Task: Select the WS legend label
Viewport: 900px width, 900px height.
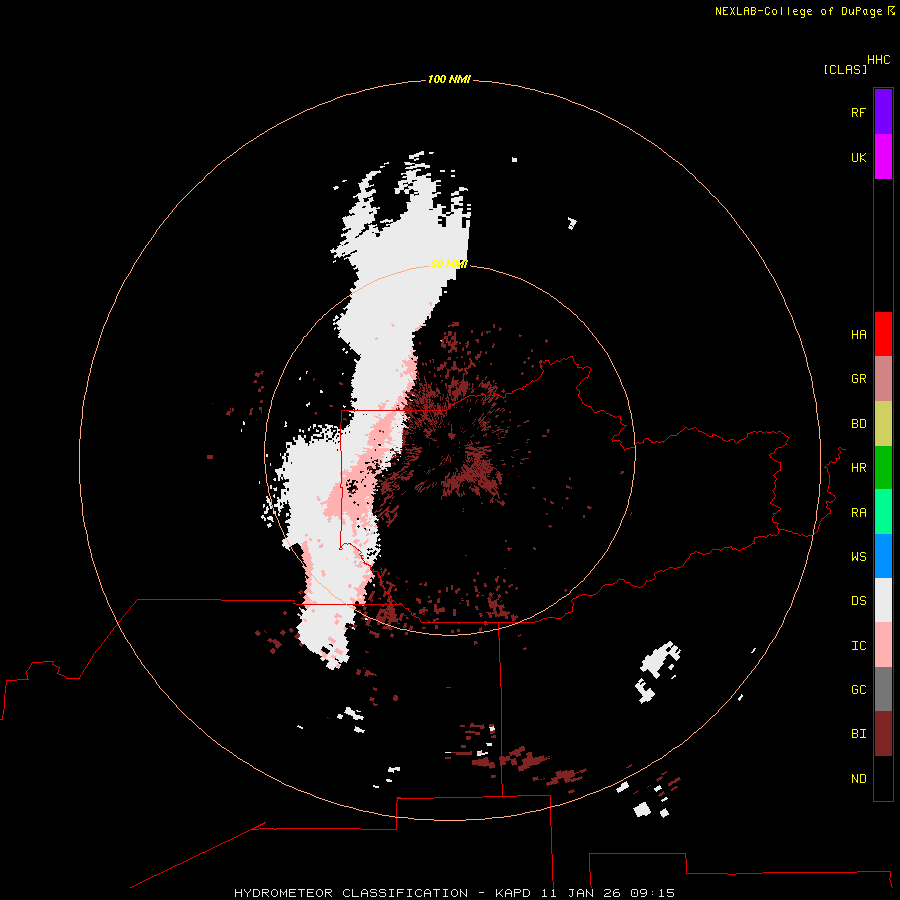Action: tap(858, 557)
